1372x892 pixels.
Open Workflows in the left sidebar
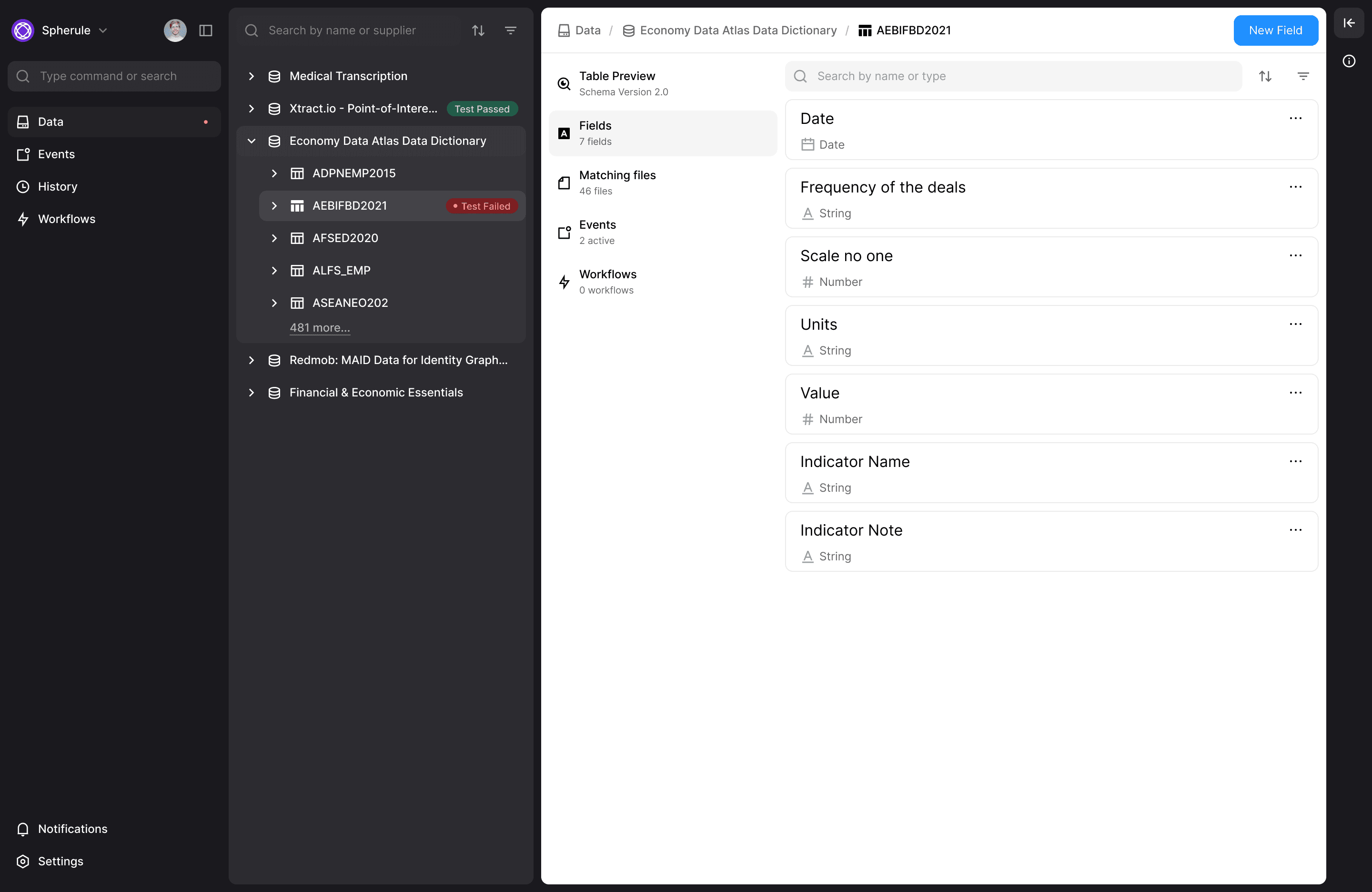66,219
